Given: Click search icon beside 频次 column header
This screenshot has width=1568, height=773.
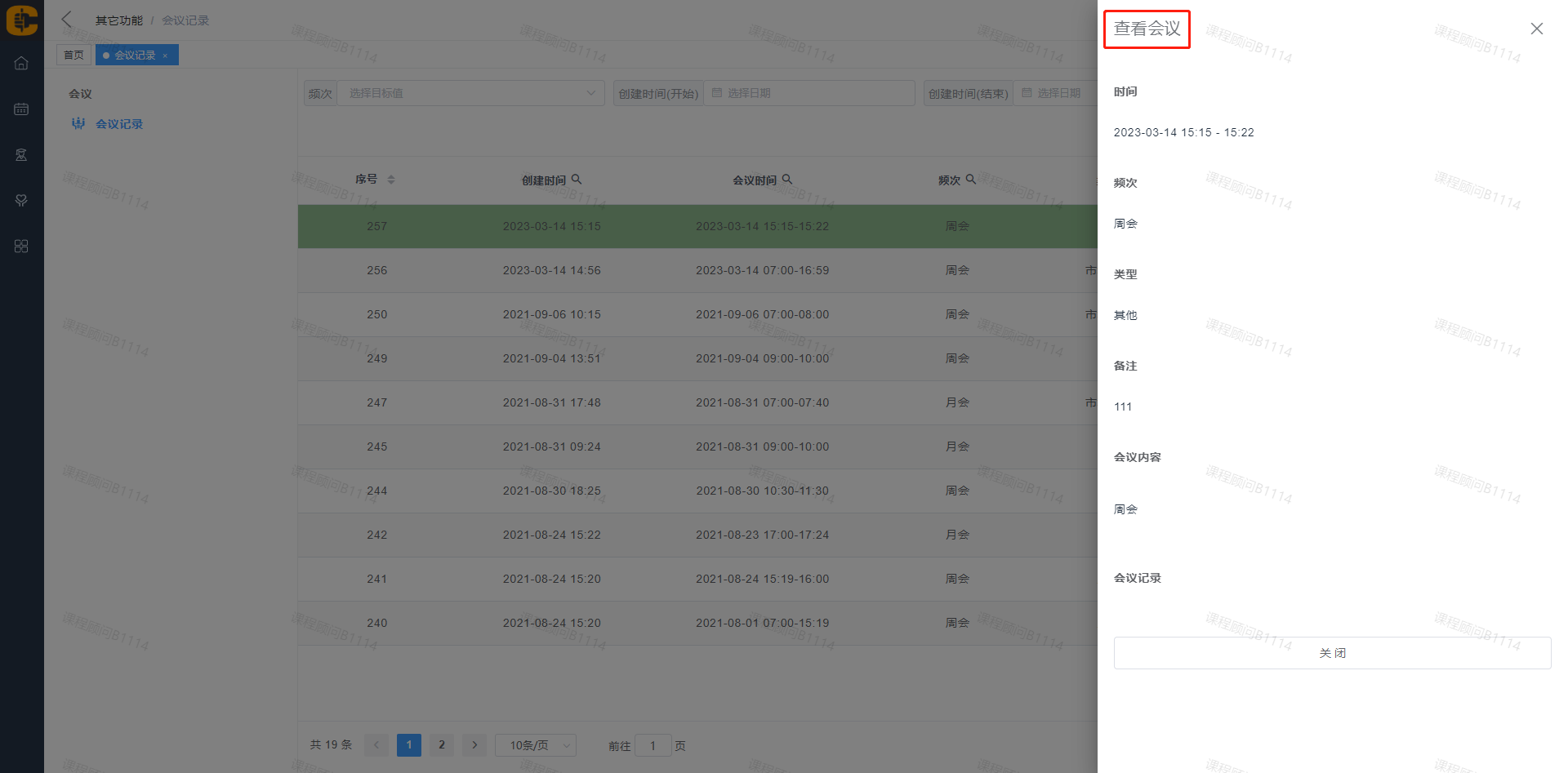Looking at the screenshot, I should click(971, 180).
